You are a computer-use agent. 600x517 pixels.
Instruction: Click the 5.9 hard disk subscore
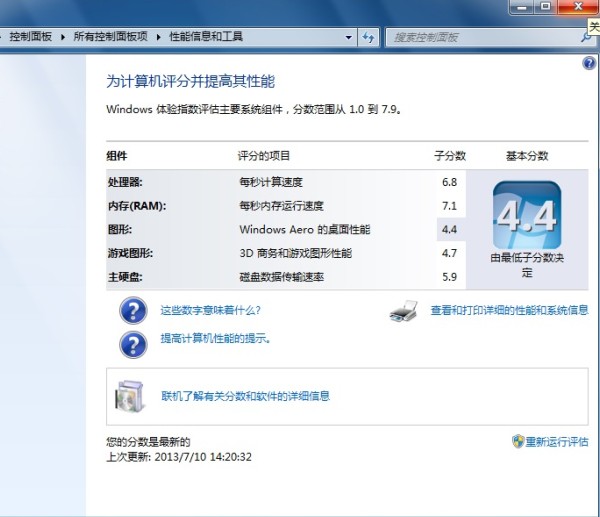[449, 277]
